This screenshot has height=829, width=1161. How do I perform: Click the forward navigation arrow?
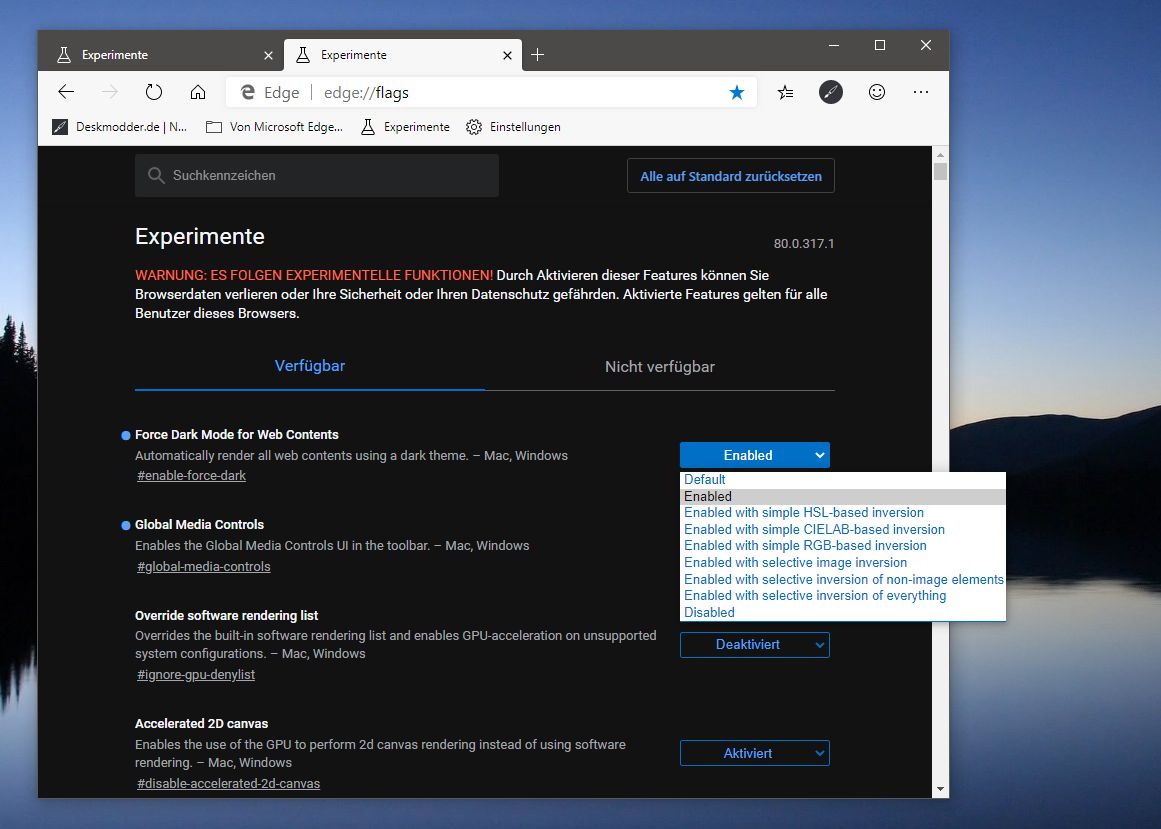(x=110, y=92)
